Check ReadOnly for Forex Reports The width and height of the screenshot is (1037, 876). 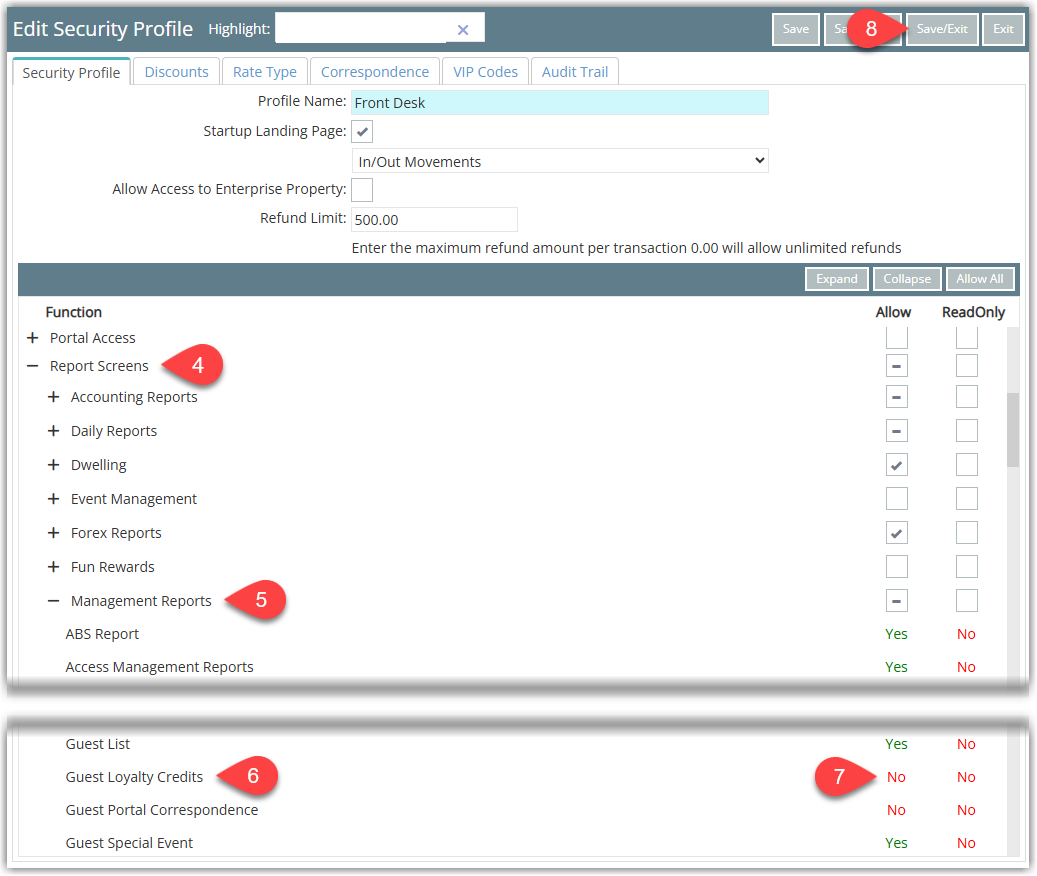(x=967, y=533)
